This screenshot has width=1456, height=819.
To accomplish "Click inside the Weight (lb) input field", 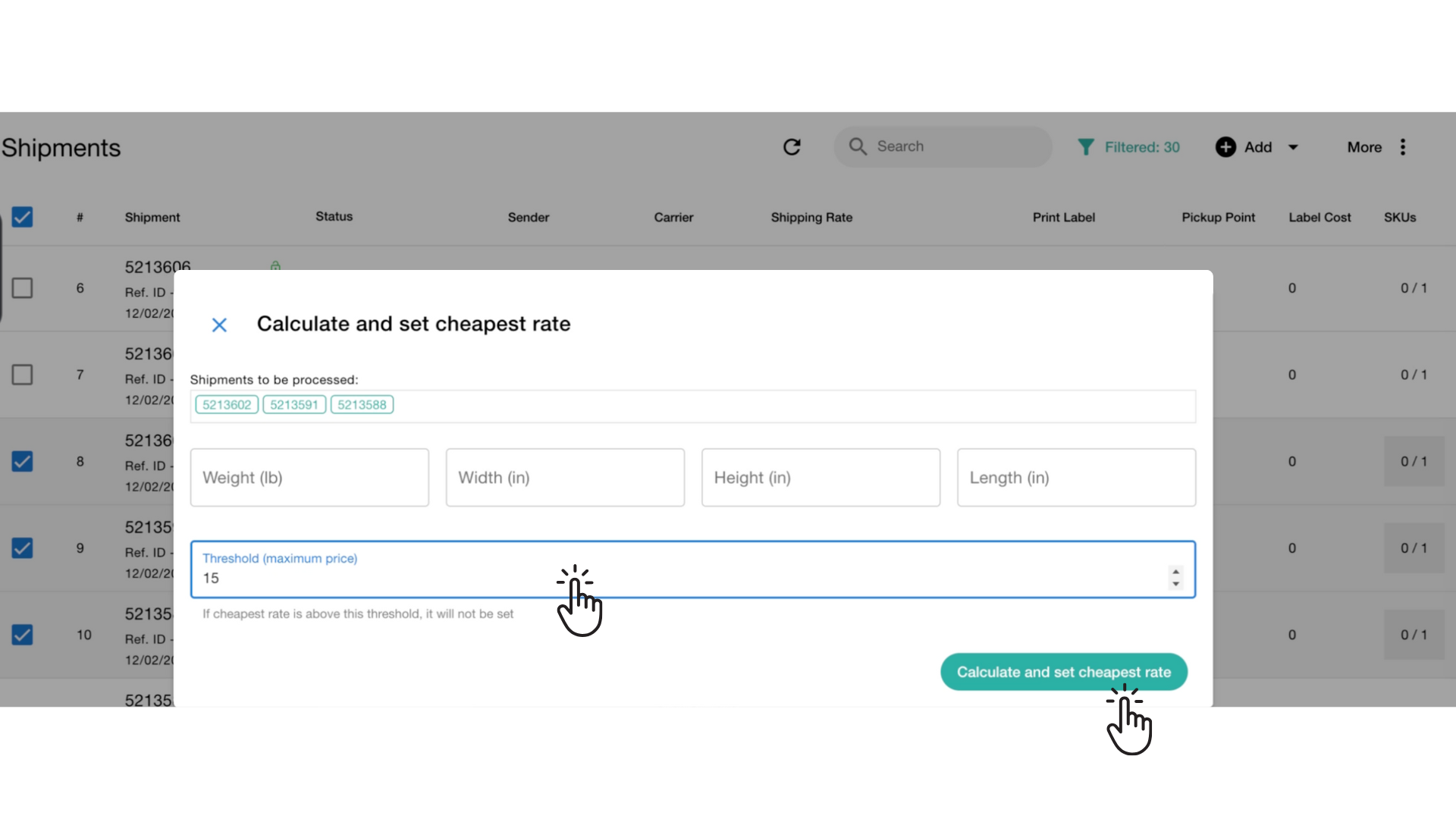I will tap(309, 478).
